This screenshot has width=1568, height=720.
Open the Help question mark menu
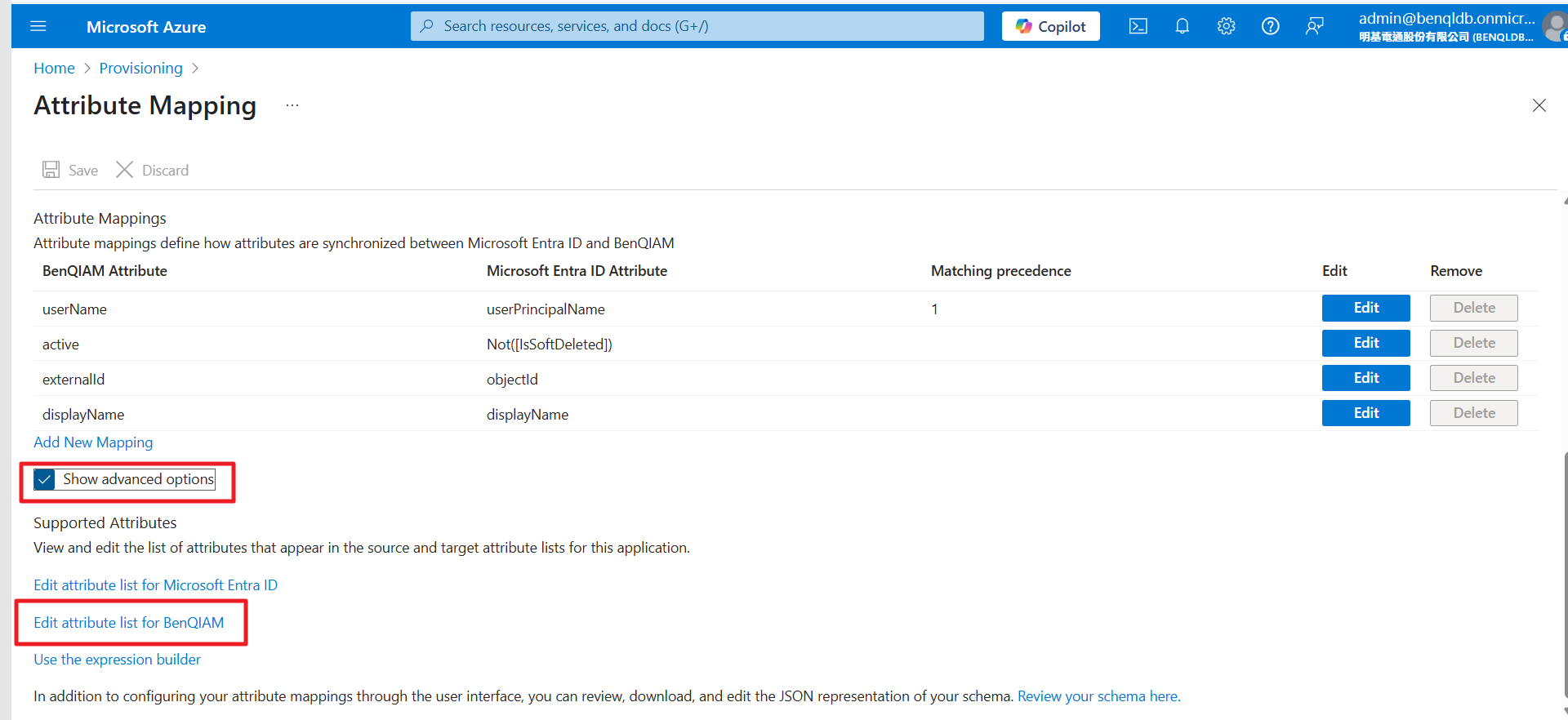pyautogui.click(x=1270, y=26)
